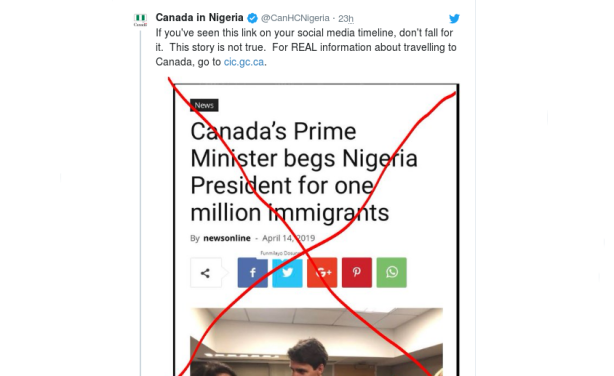
Task: Share article via Google Plus button
Action: pos(322,273)
